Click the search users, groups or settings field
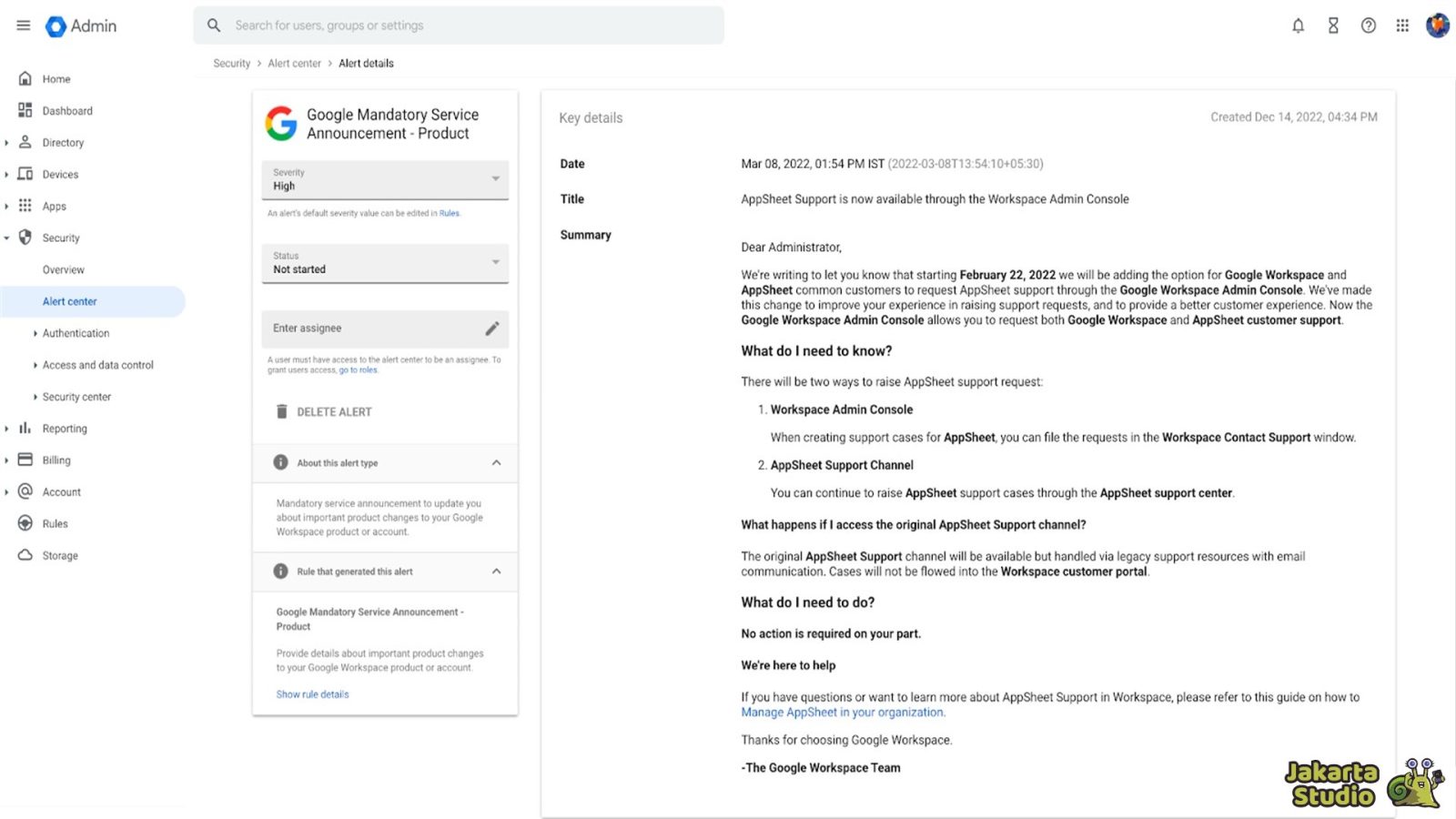 [x=455, y=25]
